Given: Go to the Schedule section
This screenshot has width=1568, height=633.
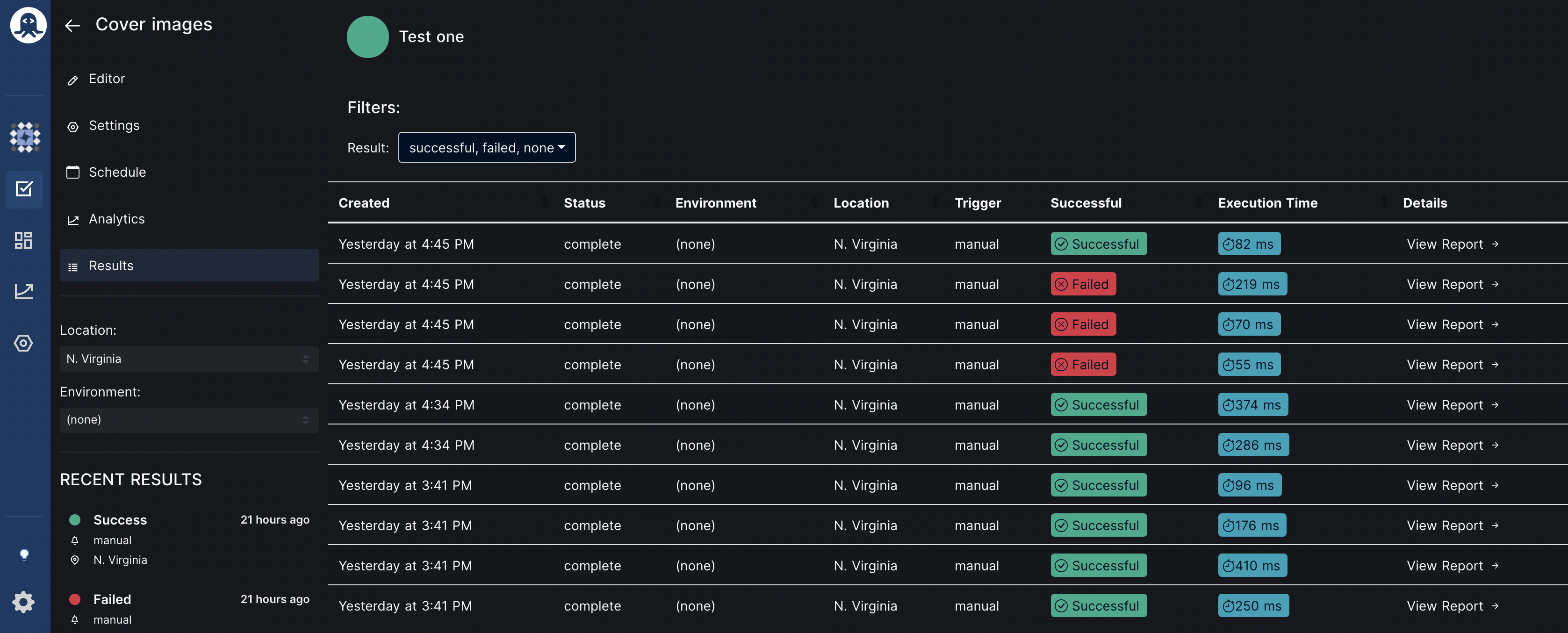Looking at the screenshot, I should 117,172.
